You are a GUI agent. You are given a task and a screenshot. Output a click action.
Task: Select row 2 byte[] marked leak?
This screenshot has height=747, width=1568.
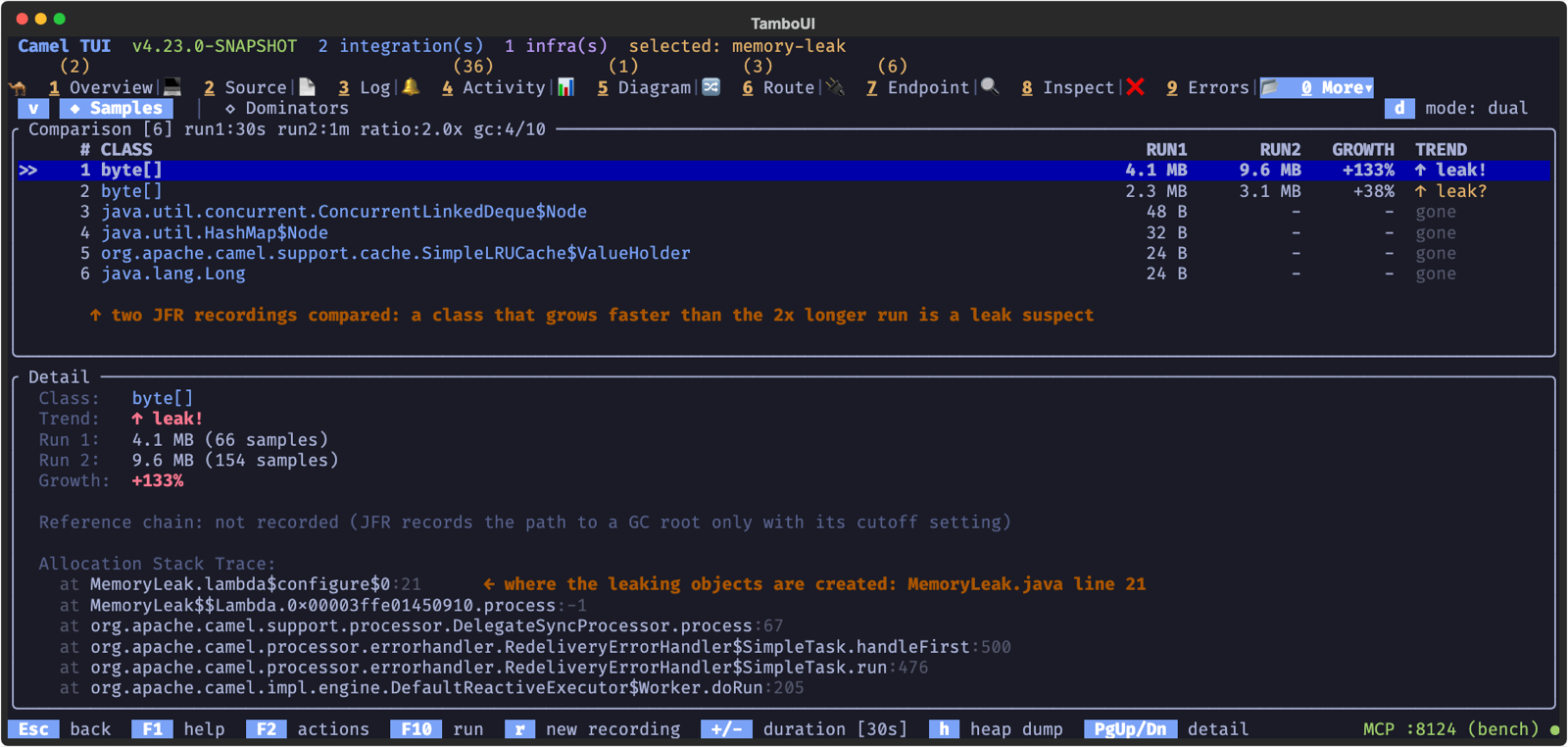pos(784,191)
